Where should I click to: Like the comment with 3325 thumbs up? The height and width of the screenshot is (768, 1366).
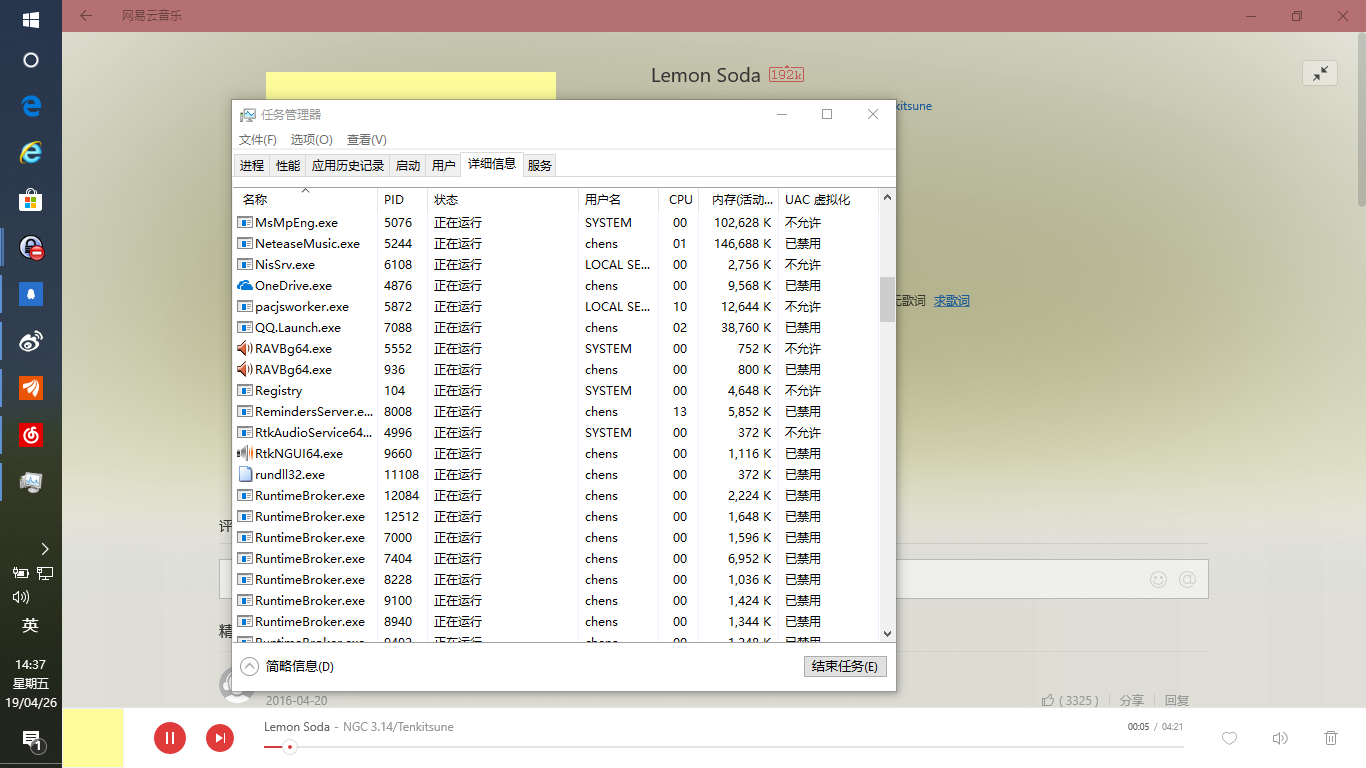(1048, 701)
